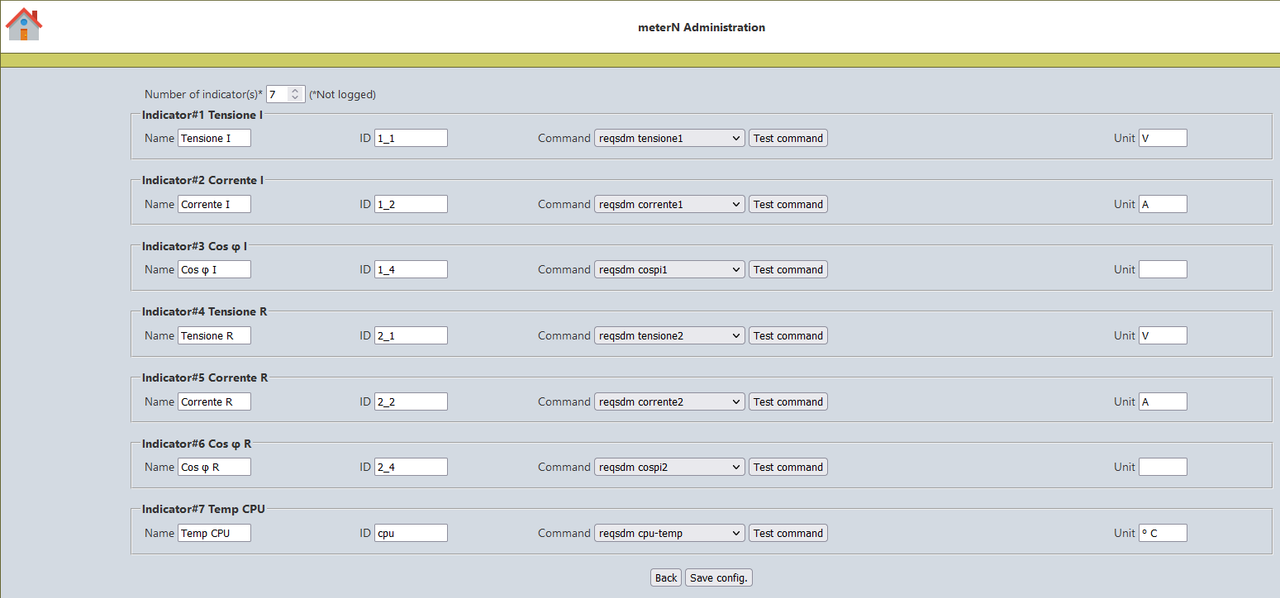
Task: Select the ID field with 2_2
Action: [411, 402]
